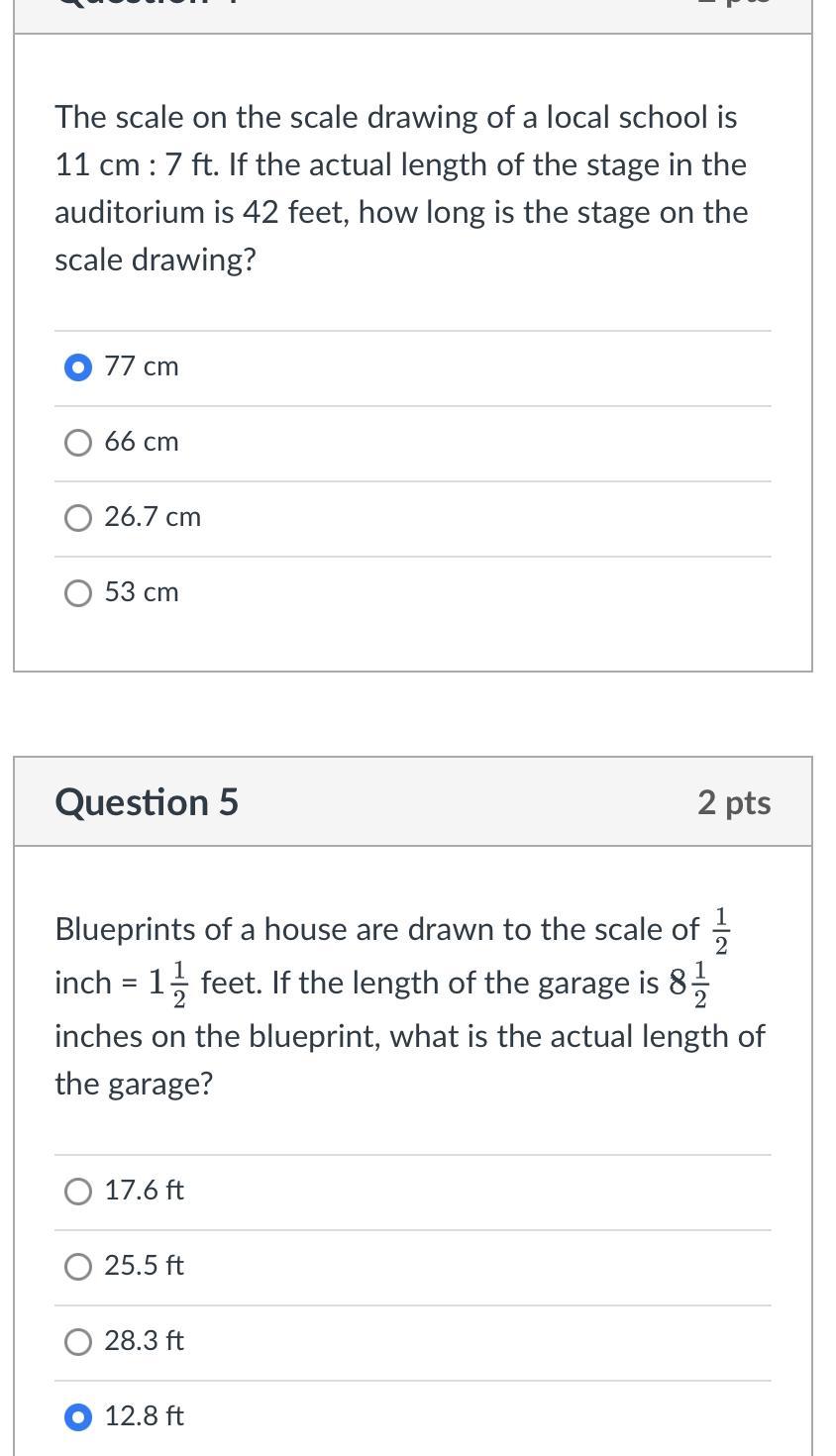Viewport: 836px width, 1456px height.
Task: Choose the 25.5 ft radio button
Action: coord(77,1267)
